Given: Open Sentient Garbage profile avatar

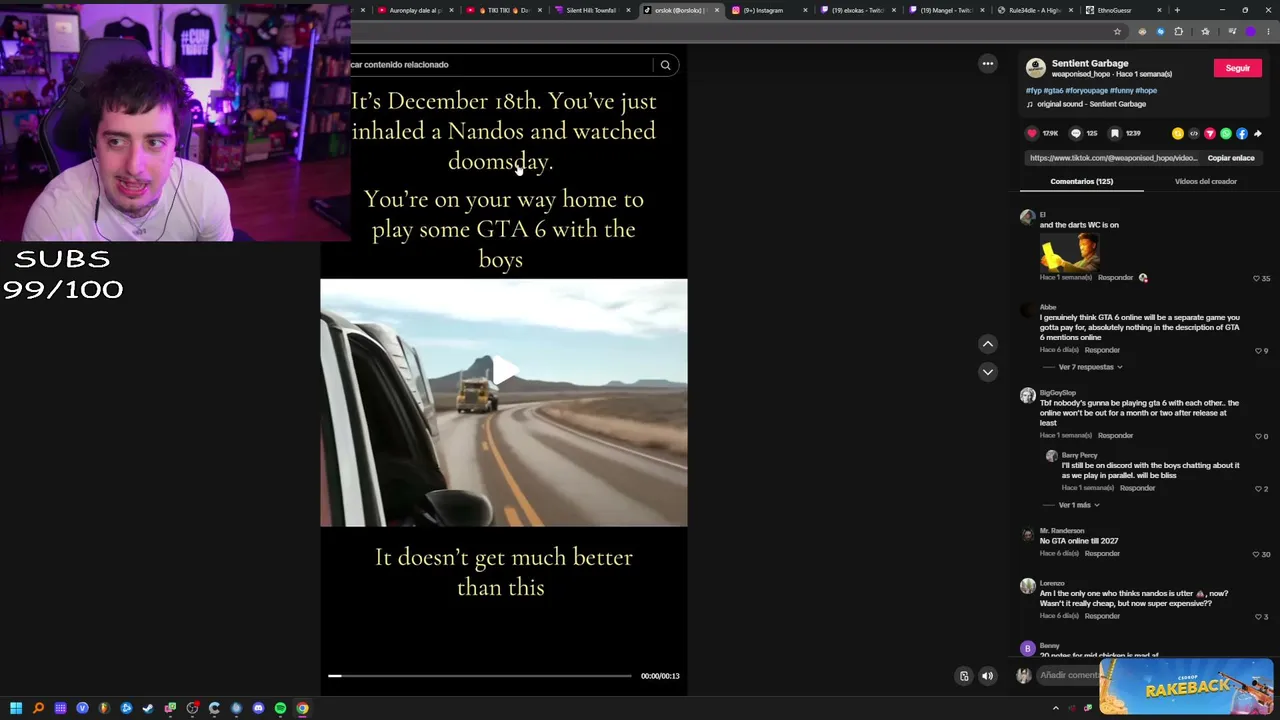Looking at the screenshot, I should (x=1036, y=68).
